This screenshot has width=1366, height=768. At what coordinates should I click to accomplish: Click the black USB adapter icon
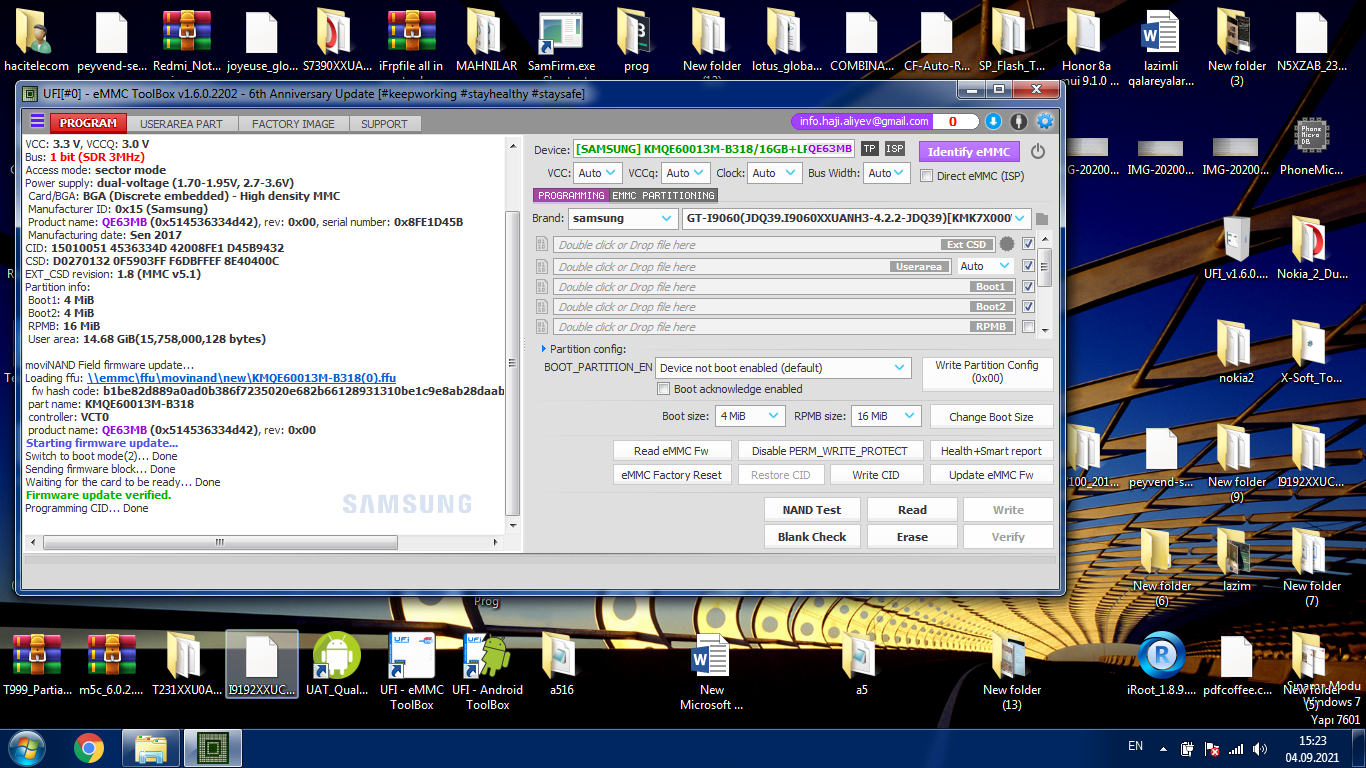click(x=1019, y=121)
